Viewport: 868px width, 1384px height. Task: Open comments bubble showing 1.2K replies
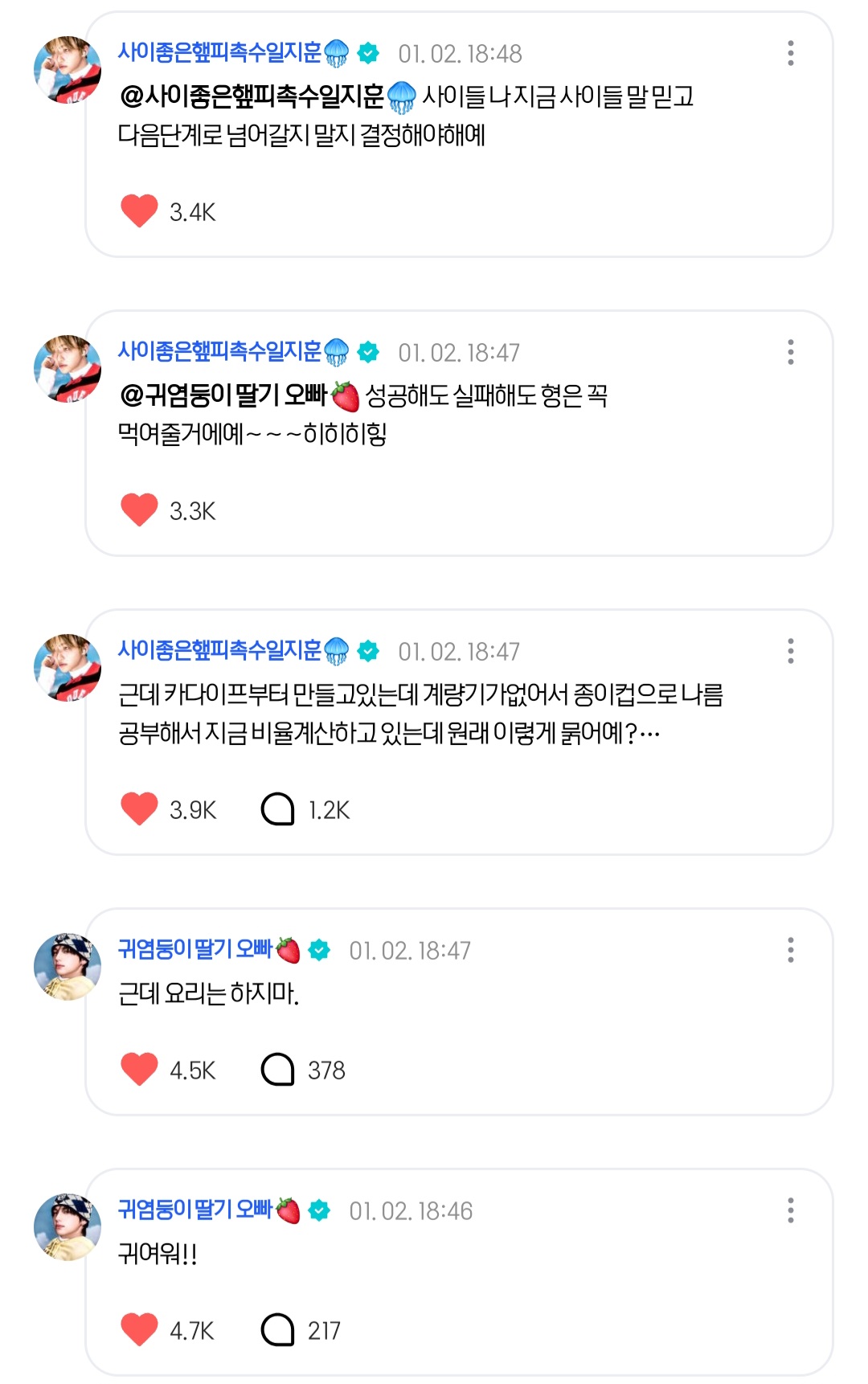(278, 809)
